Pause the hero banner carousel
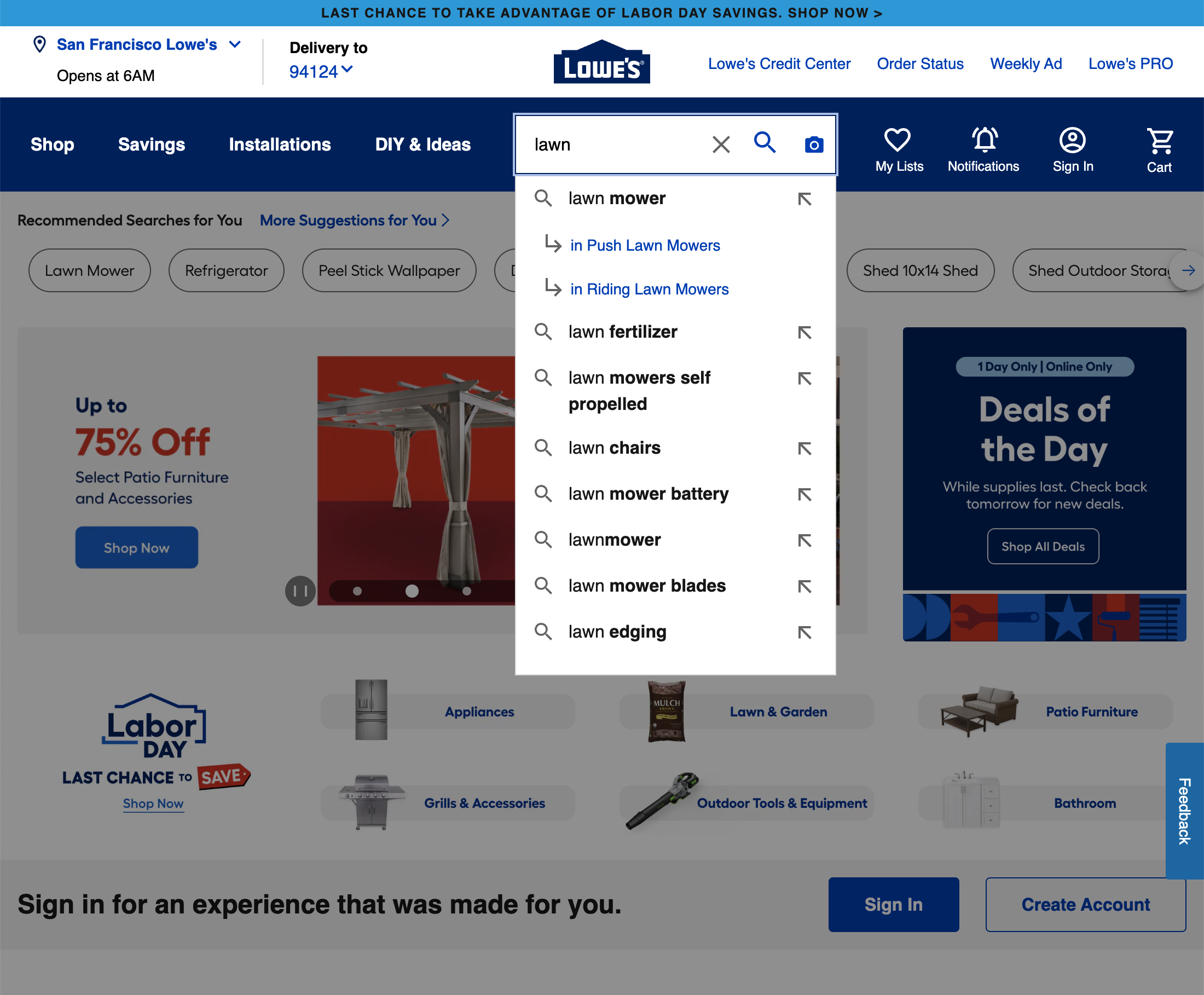The width and height of the screenshot is (1204, 995). click(300, 591)
